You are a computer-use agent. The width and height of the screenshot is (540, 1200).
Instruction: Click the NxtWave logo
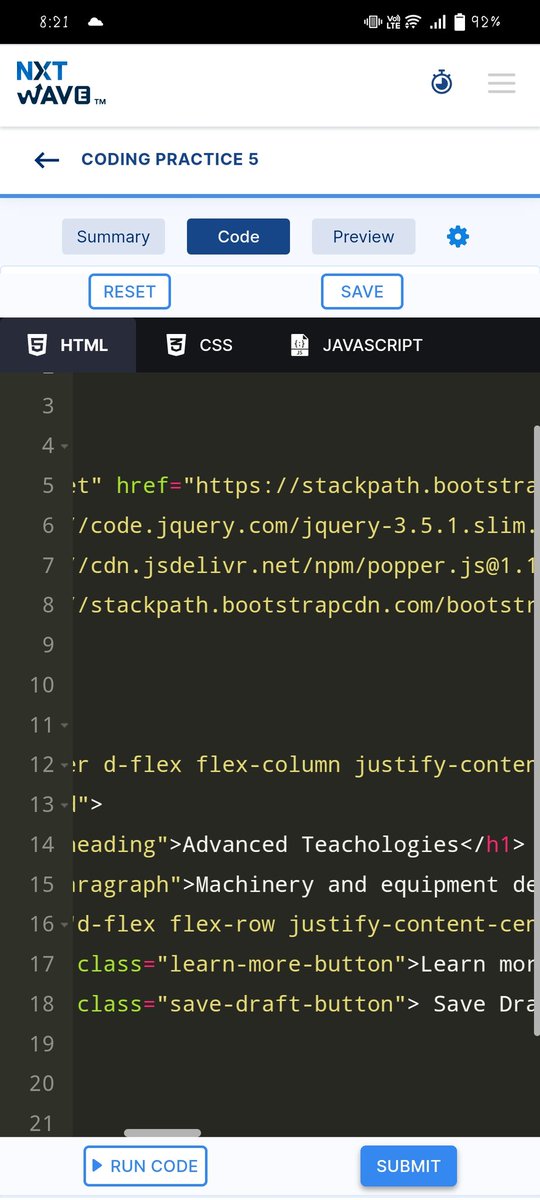(x=60, y=83)
